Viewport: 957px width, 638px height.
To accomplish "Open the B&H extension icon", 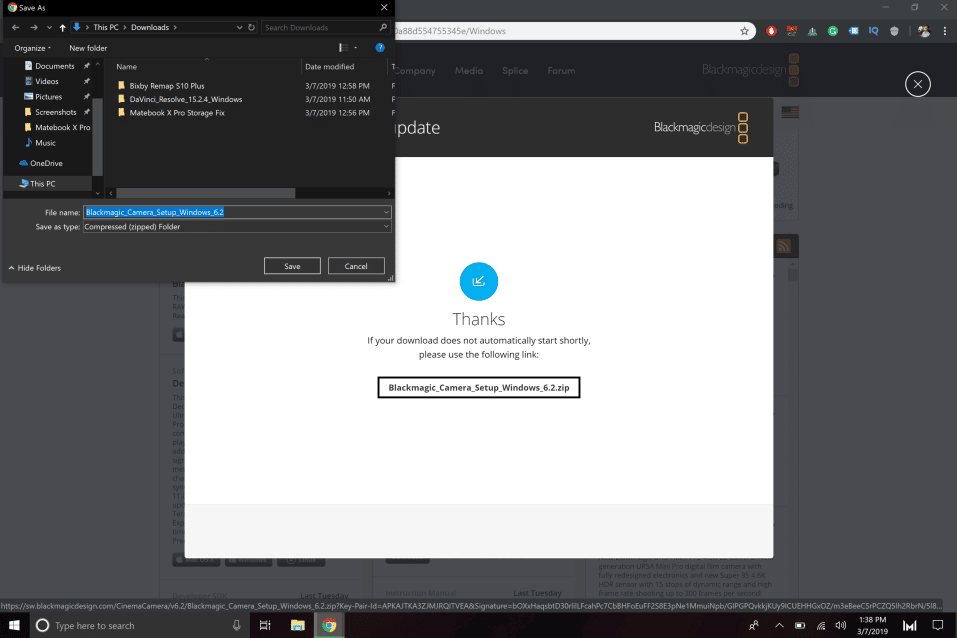I will [792, 31].
